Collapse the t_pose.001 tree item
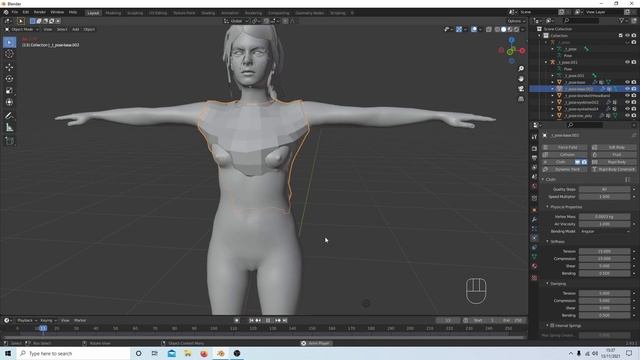This screenshot has width=640, height=360. coord(546,62)
